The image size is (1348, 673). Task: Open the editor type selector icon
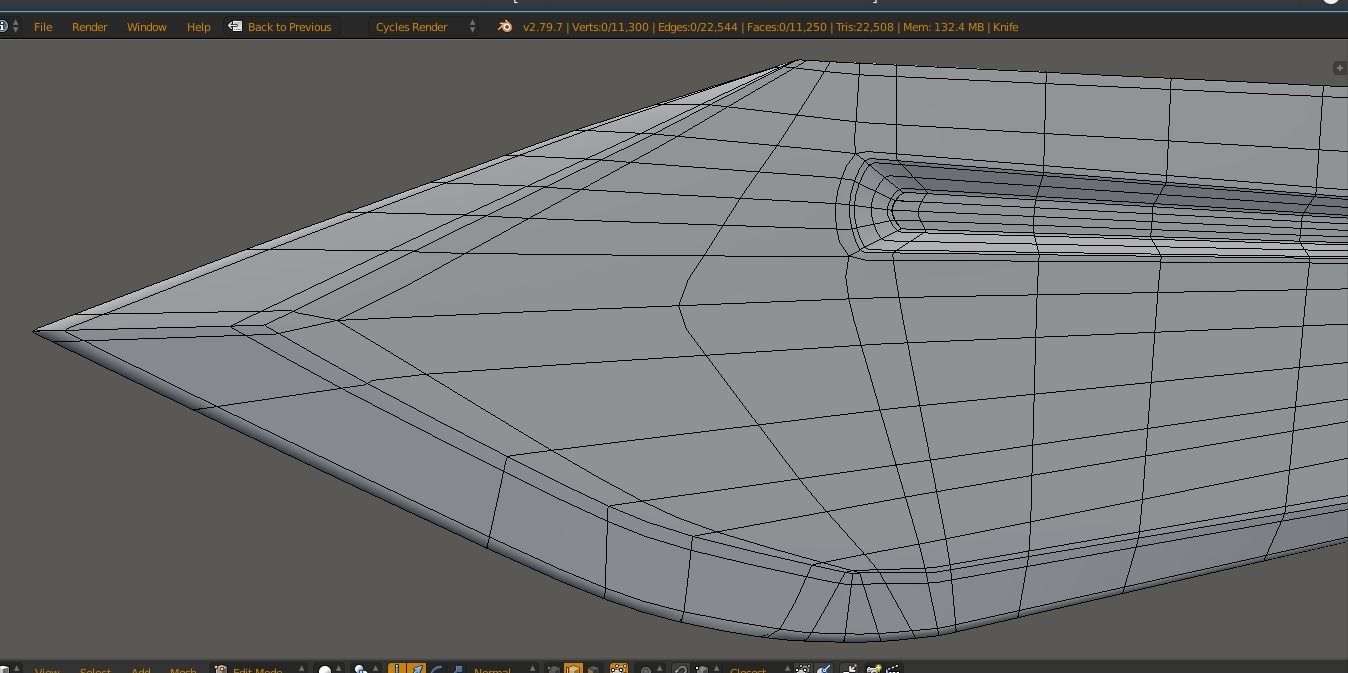click(x=9, y=27)
